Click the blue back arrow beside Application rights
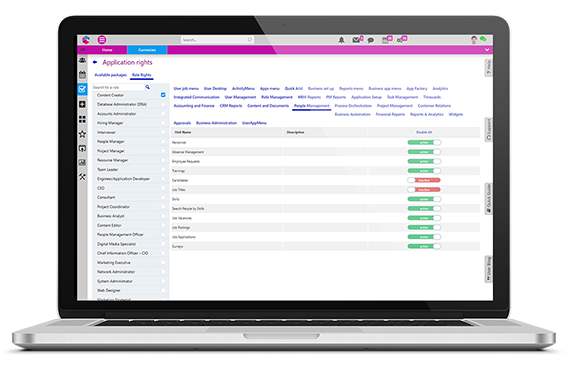570x383 pixels. pyautogui.click(x=95, y=63)
